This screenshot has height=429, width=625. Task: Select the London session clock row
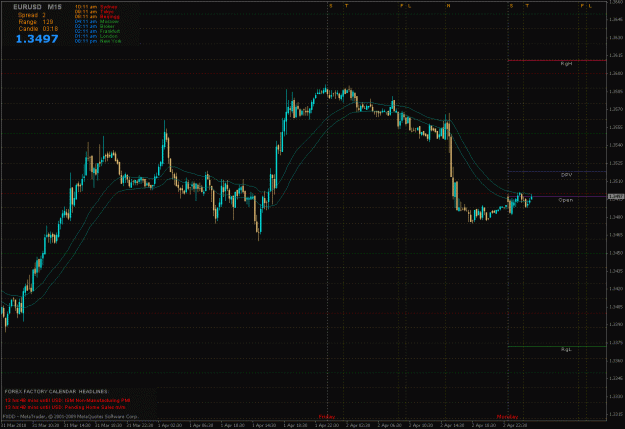coord(96,36)
